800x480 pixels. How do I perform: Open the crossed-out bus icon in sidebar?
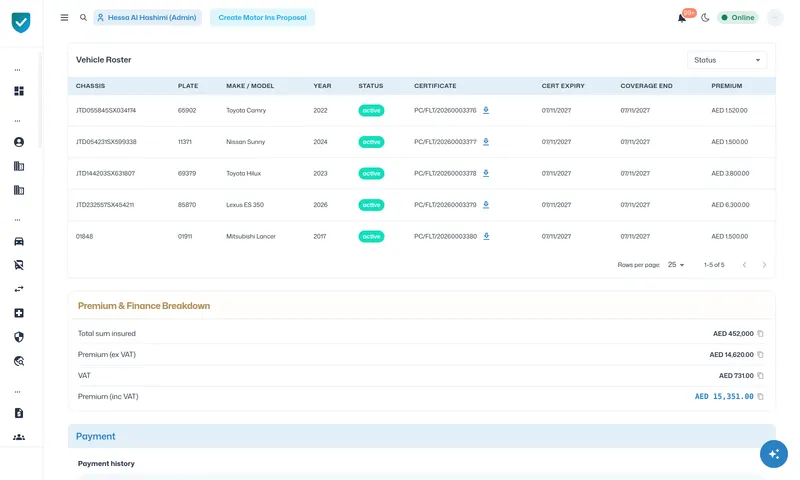pos(19,265)
